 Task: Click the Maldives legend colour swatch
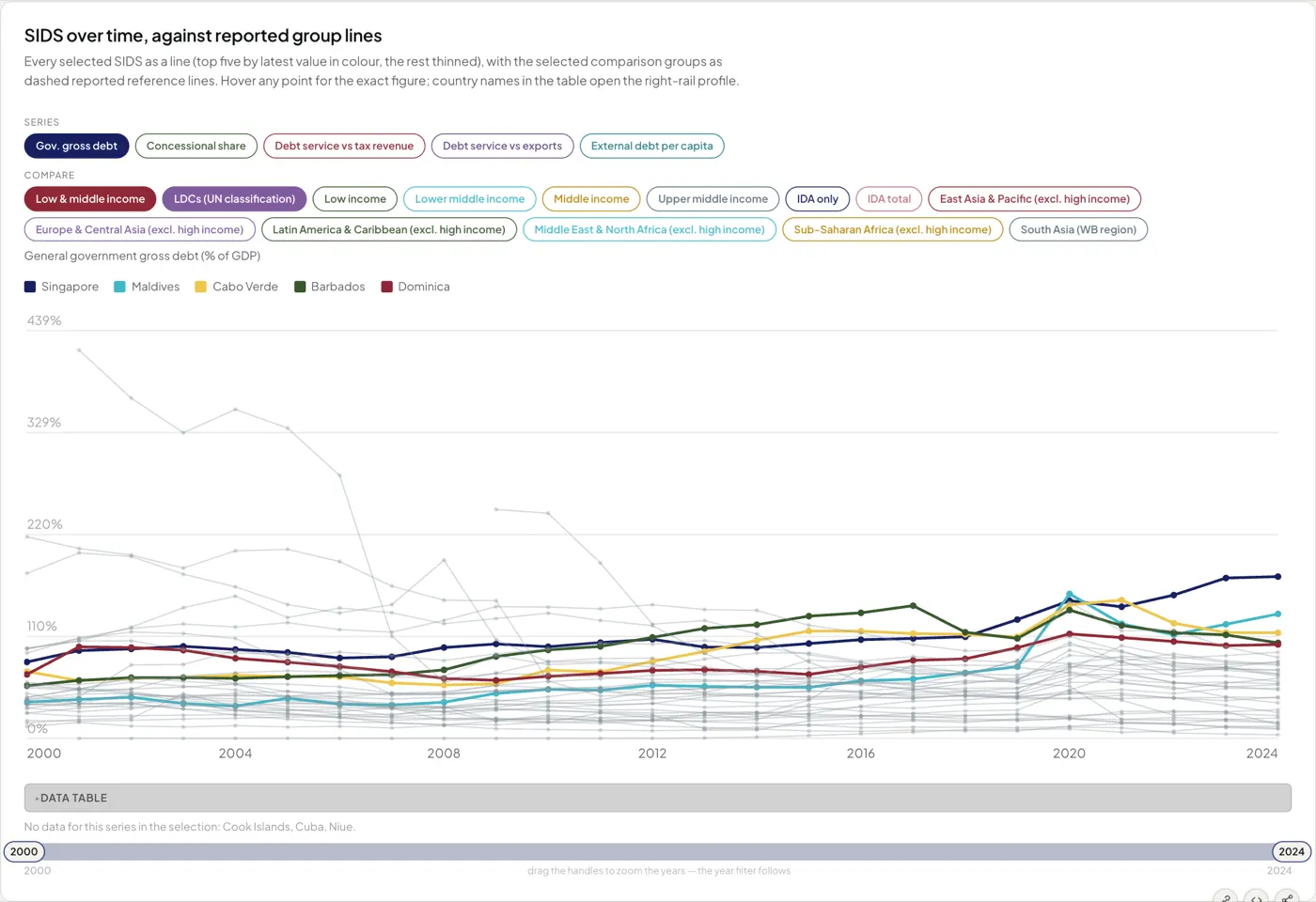coord(120,287)
